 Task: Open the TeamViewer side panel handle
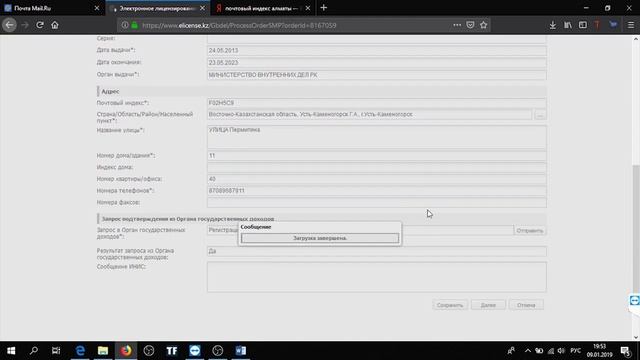click(x=634, y=301)
